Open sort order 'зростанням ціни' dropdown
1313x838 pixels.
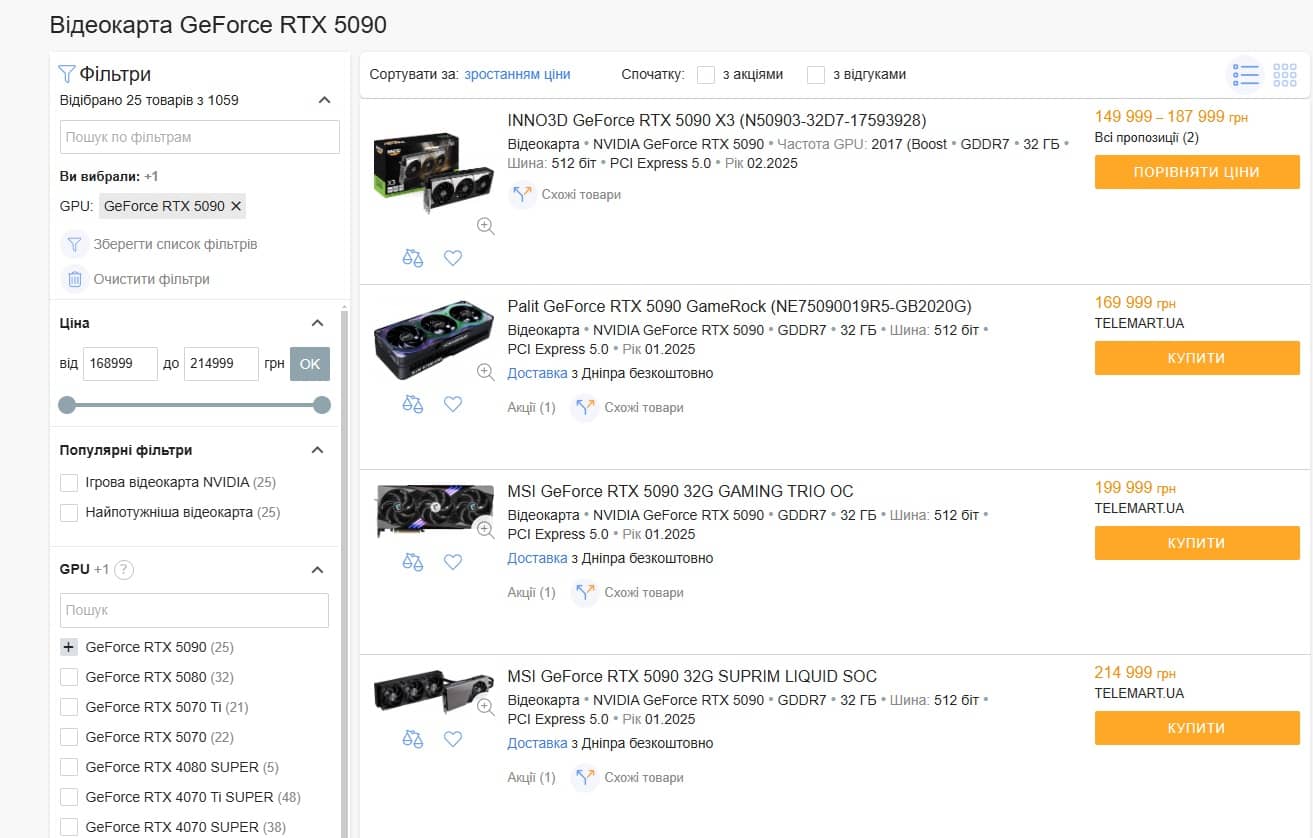(517, 74)
